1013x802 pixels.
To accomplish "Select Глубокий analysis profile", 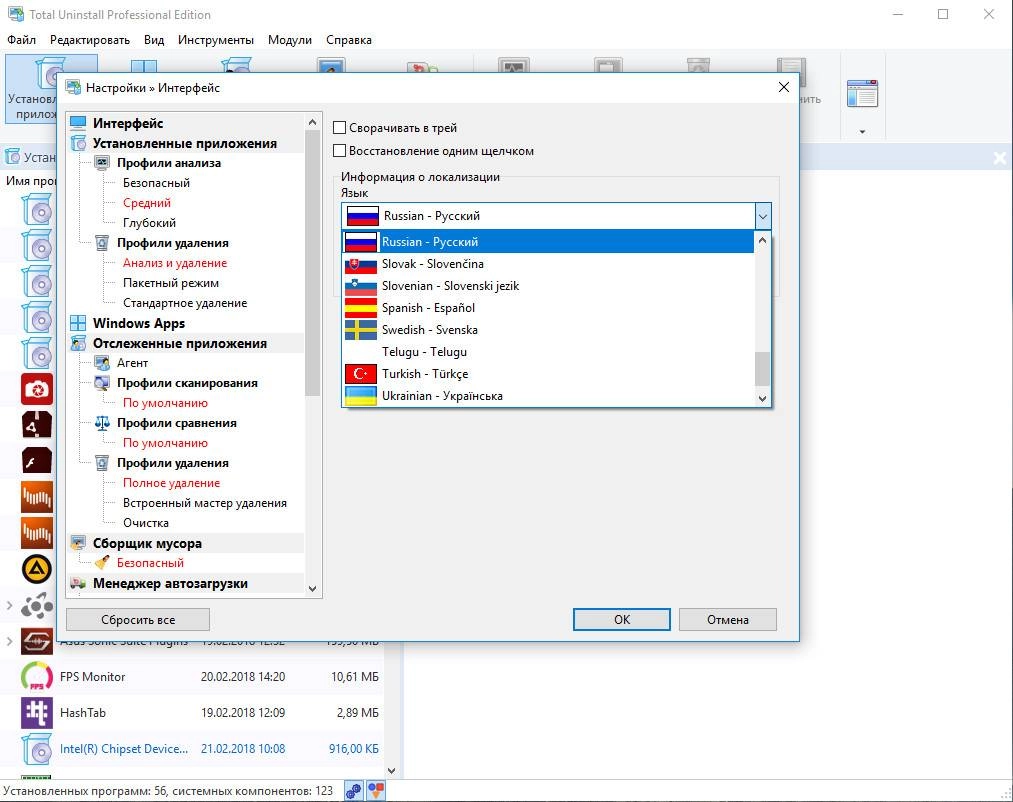I will coord(149,223).
